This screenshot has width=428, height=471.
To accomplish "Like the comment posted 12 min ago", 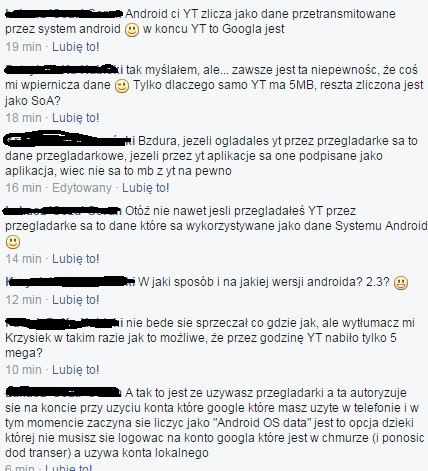I will coord(76,299).
